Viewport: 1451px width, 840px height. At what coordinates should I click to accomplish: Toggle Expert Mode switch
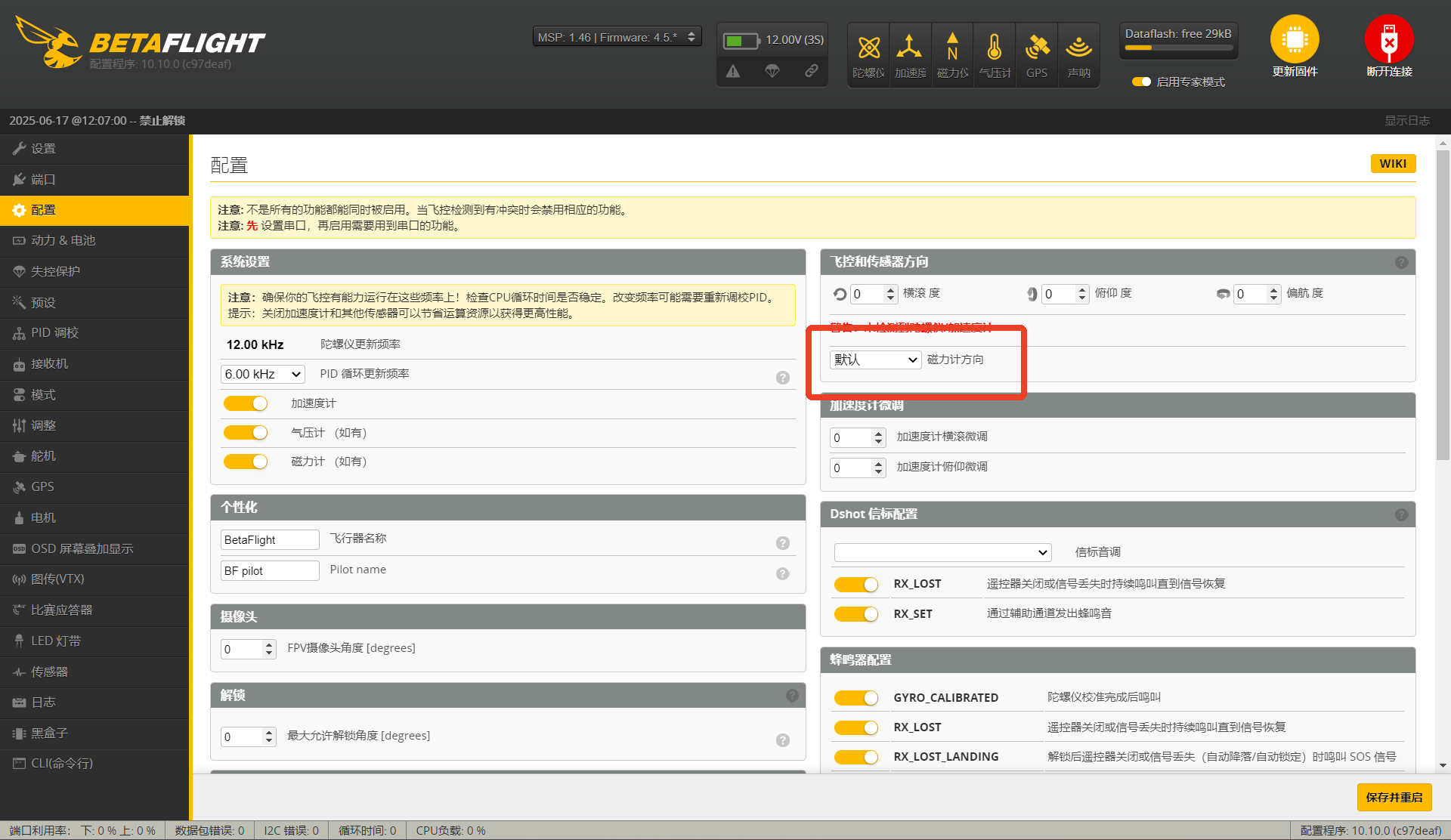1141,82
